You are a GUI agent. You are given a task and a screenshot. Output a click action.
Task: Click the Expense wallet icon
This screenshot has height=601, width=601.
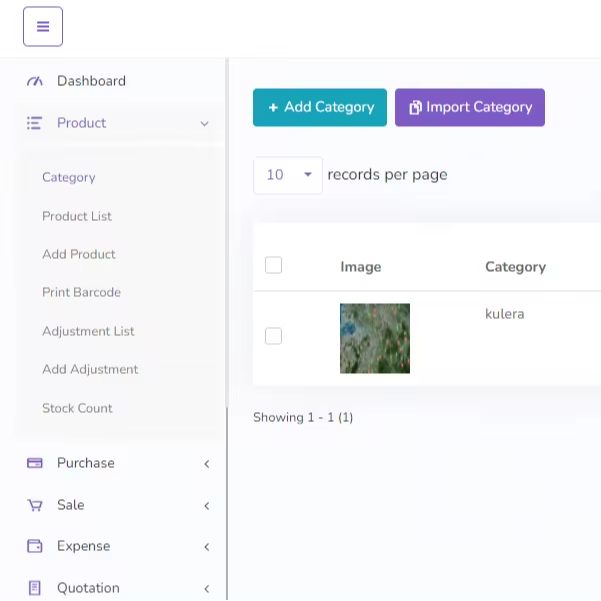(35, 546)
